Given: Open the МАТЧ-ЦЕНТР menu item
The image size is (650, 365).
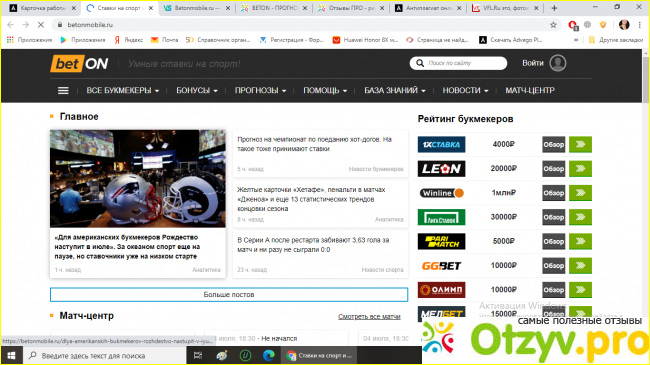Looking at the screenshot, I should (x=530, y=90).
